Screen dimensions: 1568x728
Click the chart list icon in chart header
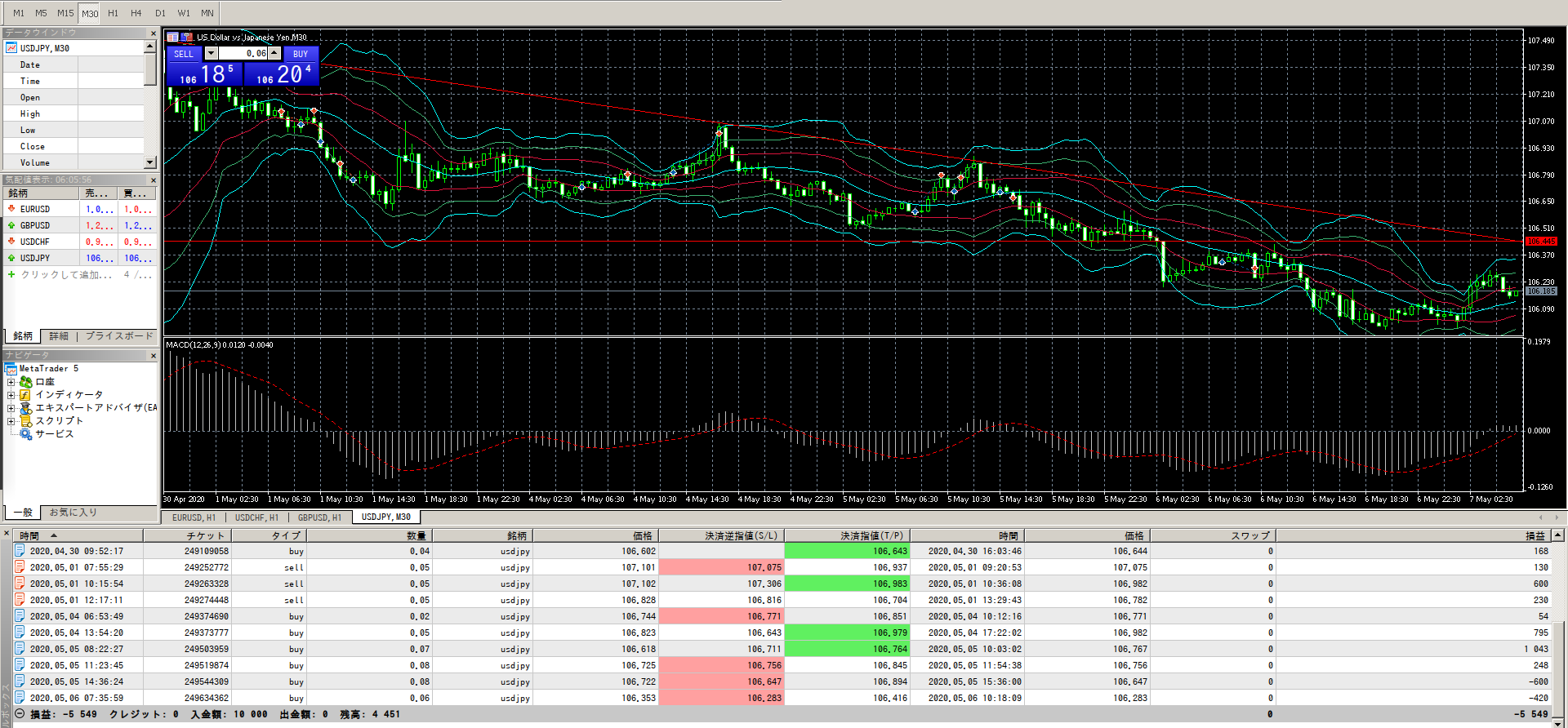172,37
